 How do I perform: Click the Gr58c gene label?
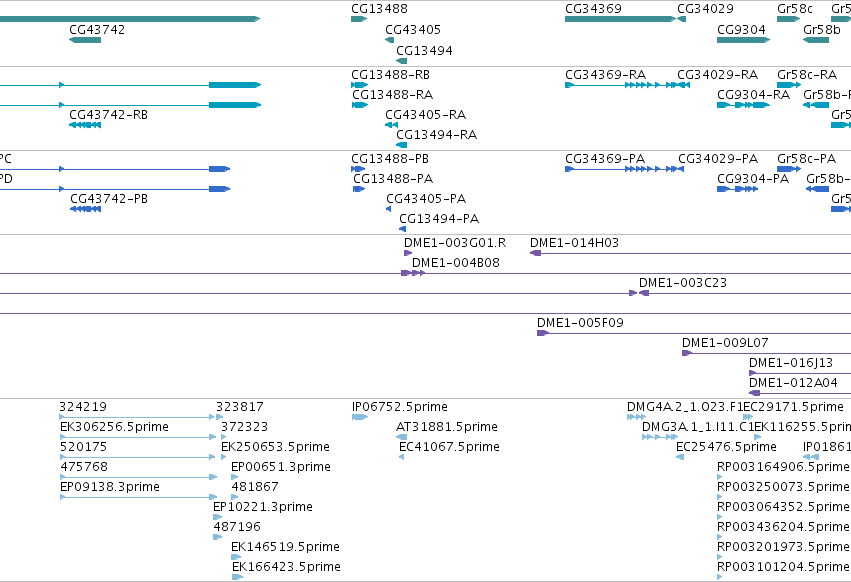(795, 9)
